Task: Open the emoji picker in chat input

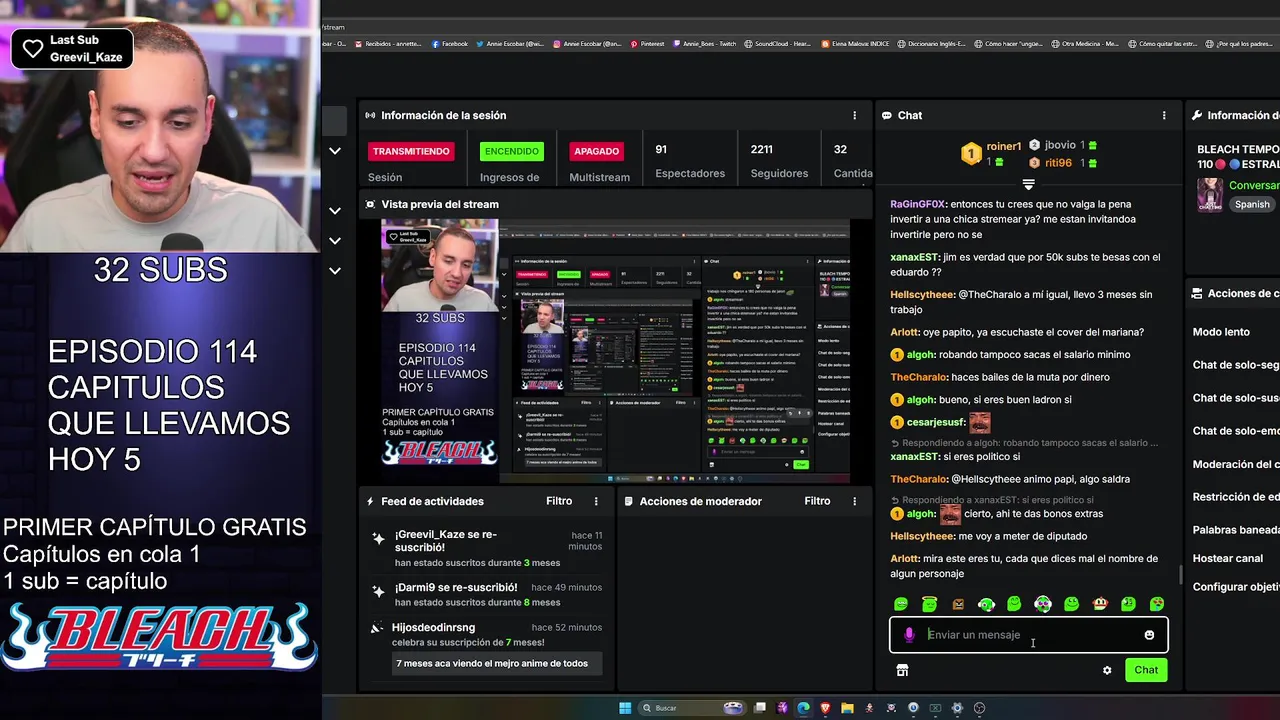Action: coord(1149,635)
